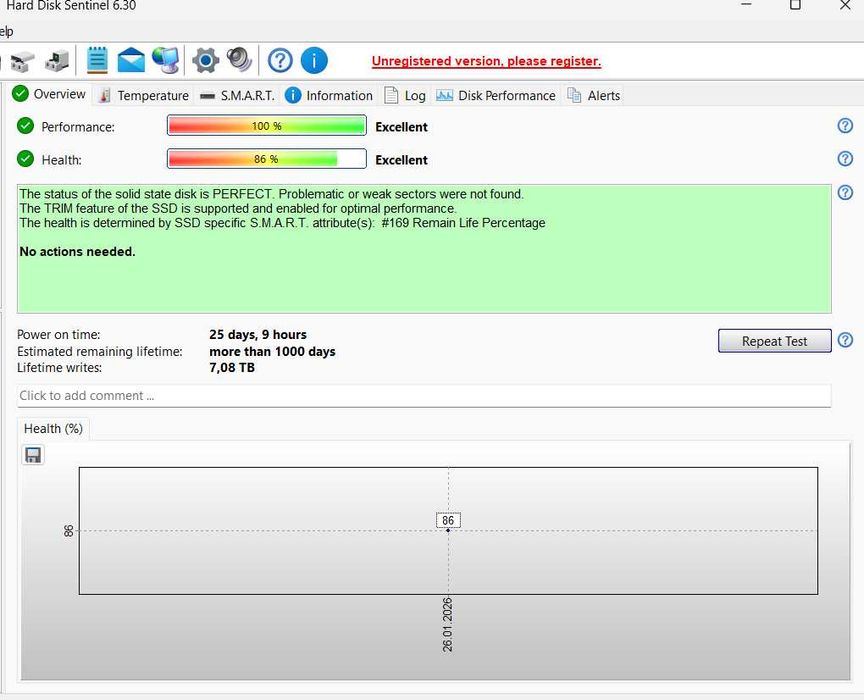
Task: Click the more than 1000 days value
Action: point(272,352)
